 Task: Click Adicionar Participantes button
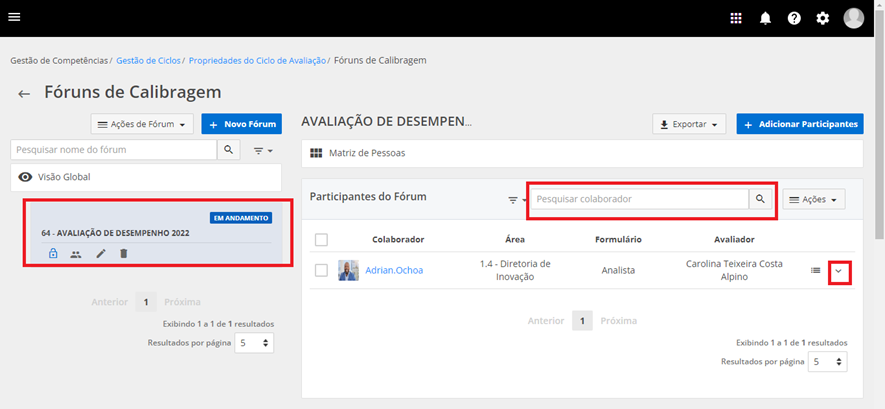pos(800,125)
